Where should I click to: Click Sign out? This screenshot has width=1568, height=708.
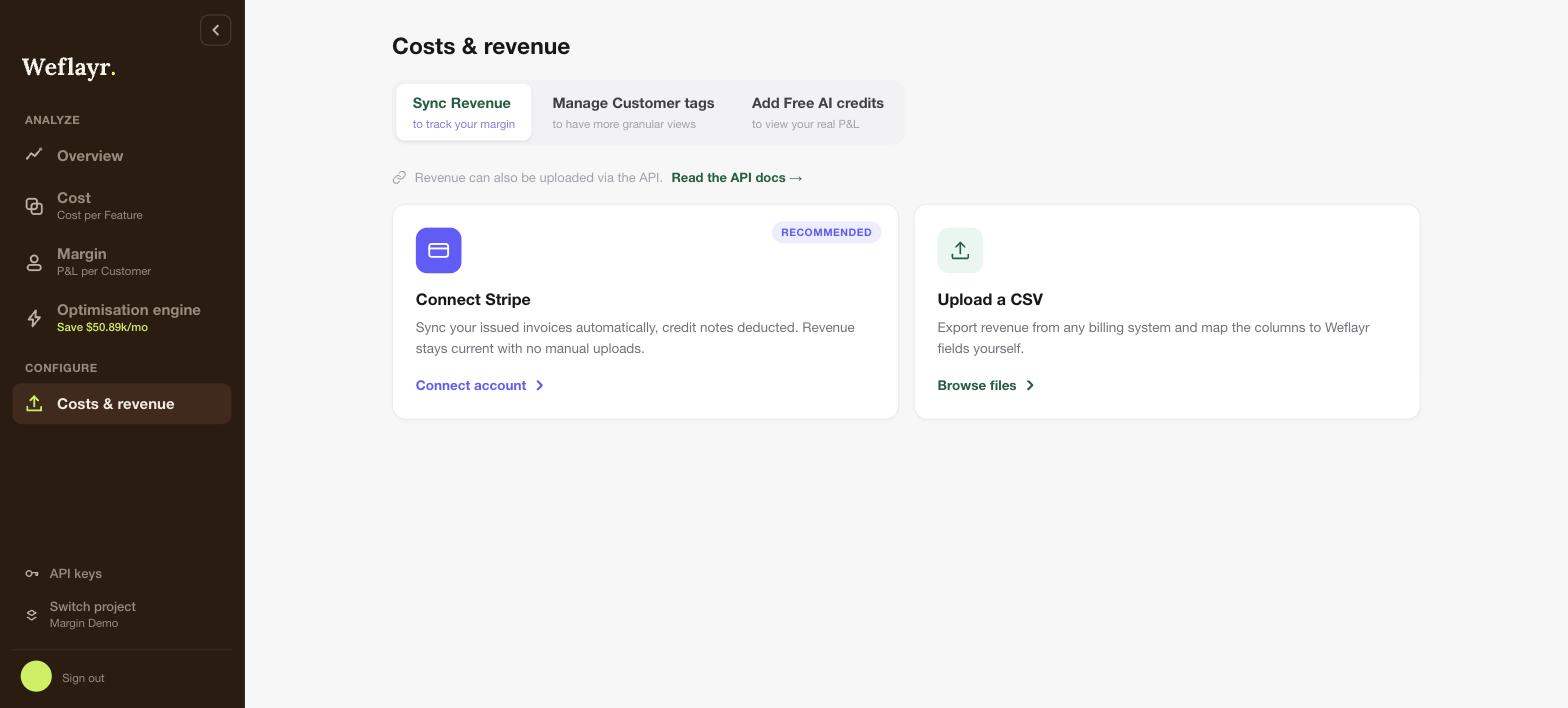point(83,678)
